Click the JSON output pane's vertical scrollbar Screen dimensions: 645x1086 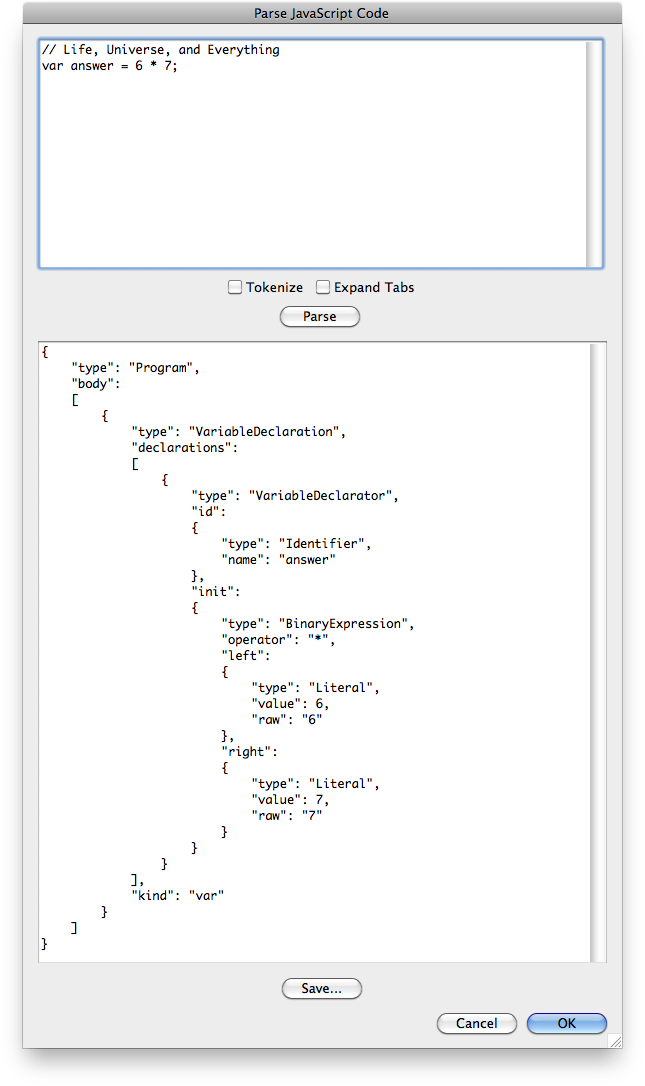click(x=598, y=650)
